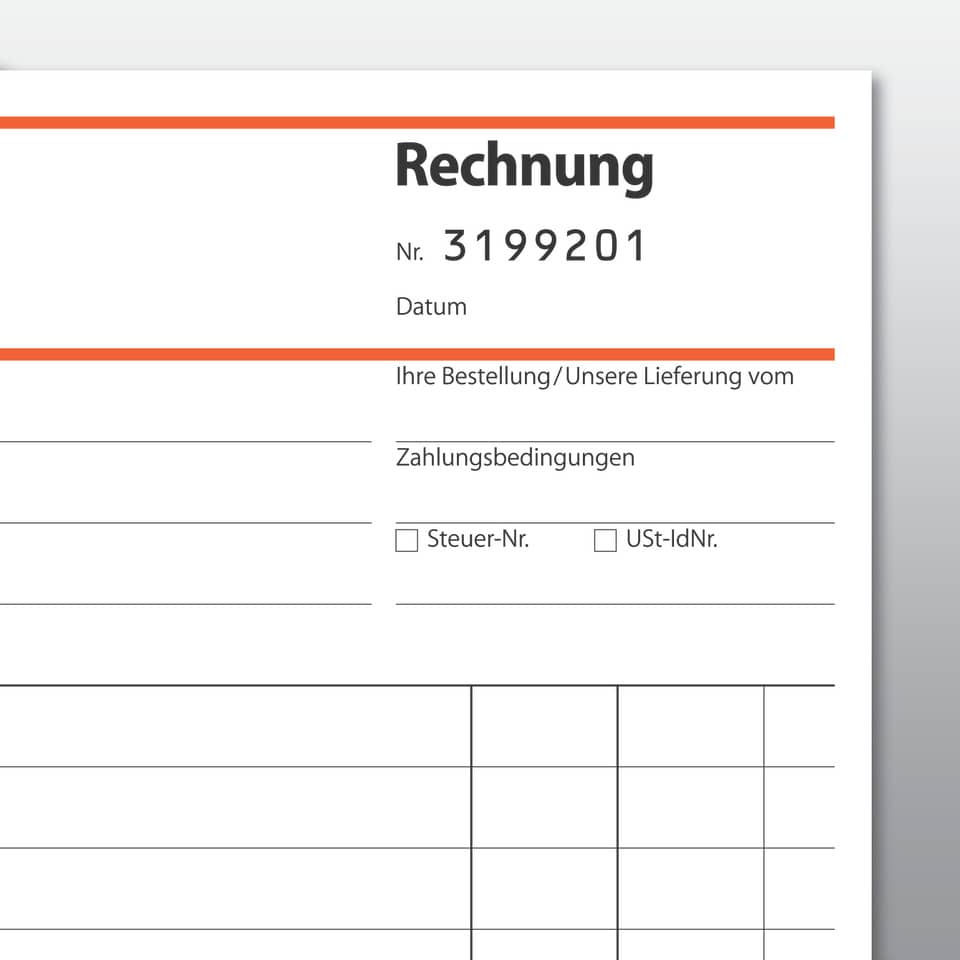This screenshot has width=960, height=960.
Task: Click the Steuer-Nr. text label
Action: pos(478,540)
